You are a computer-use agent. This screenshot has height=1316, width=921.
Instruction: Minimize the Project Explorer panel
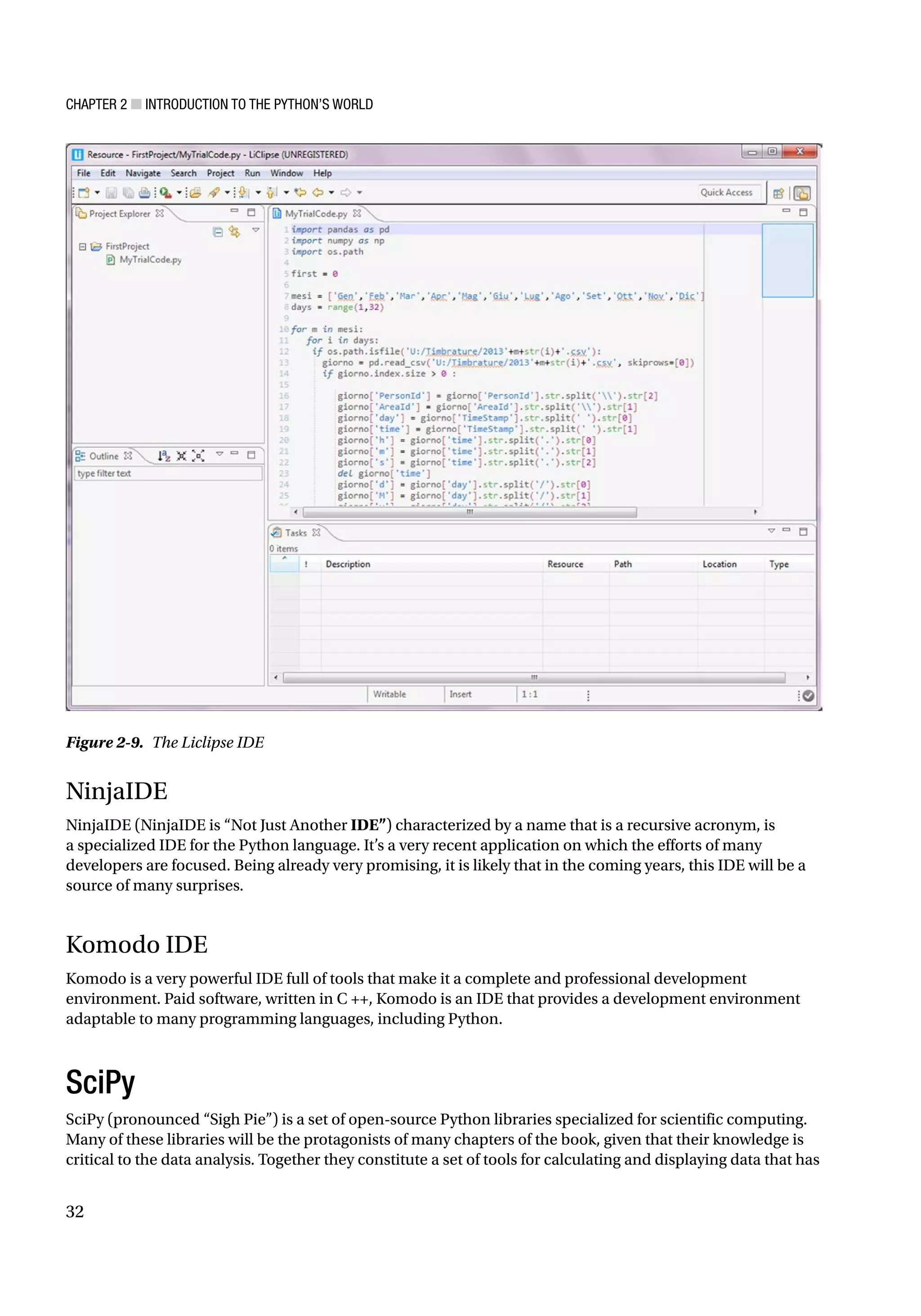click(x=234, y=211)
